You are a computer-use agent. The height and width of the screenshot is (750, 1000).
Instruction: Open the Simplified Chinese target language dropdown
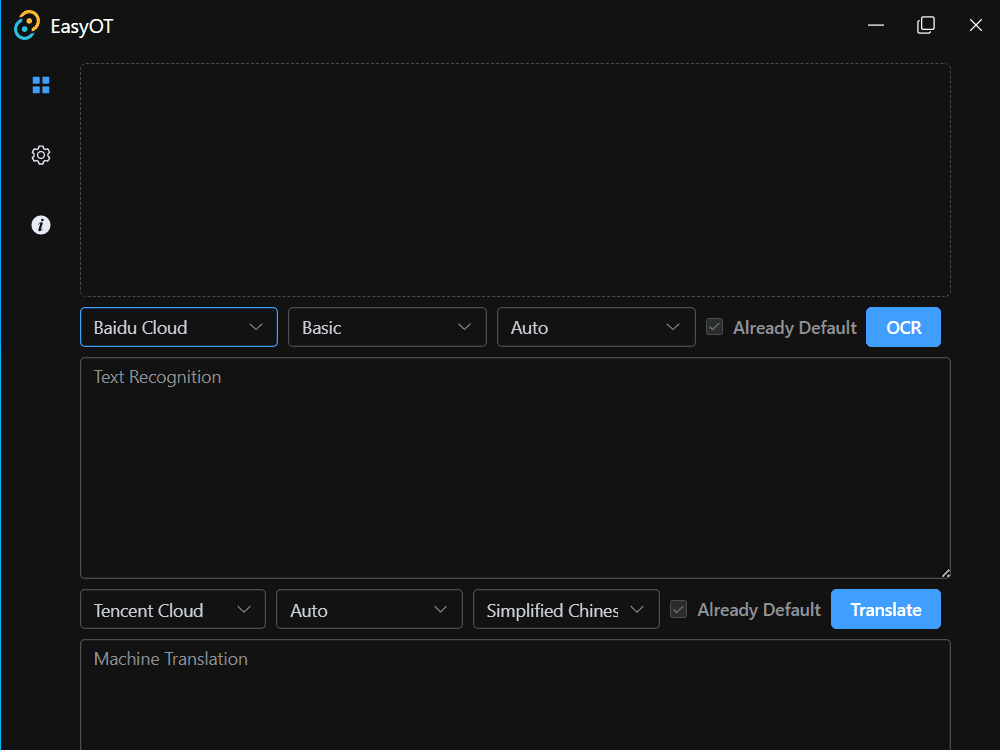coord(566,609)
